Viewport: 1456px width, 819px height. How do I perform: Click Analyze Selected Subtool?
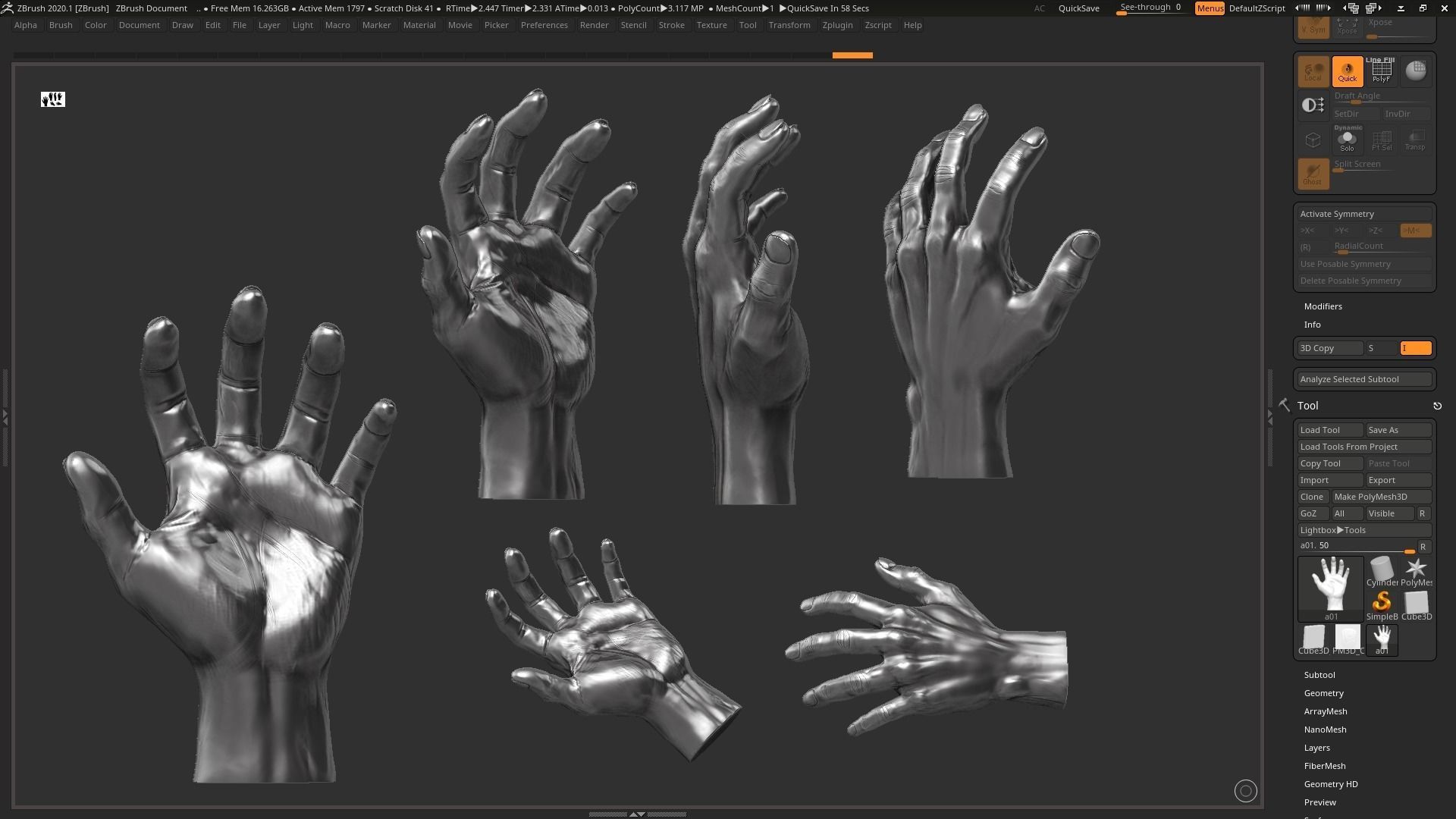coord(1364,379)
